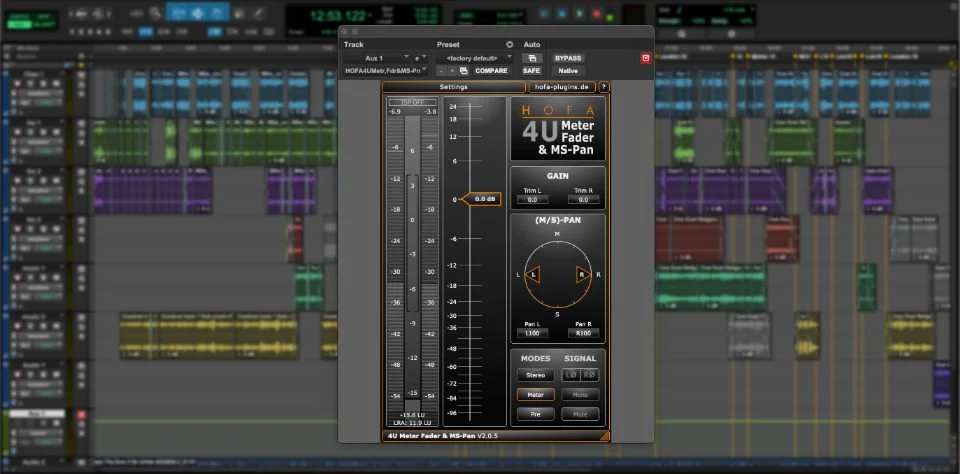Open the <factory default> preset dropdown
Viewport: 960px width, 474px height.
click(474, 58)
